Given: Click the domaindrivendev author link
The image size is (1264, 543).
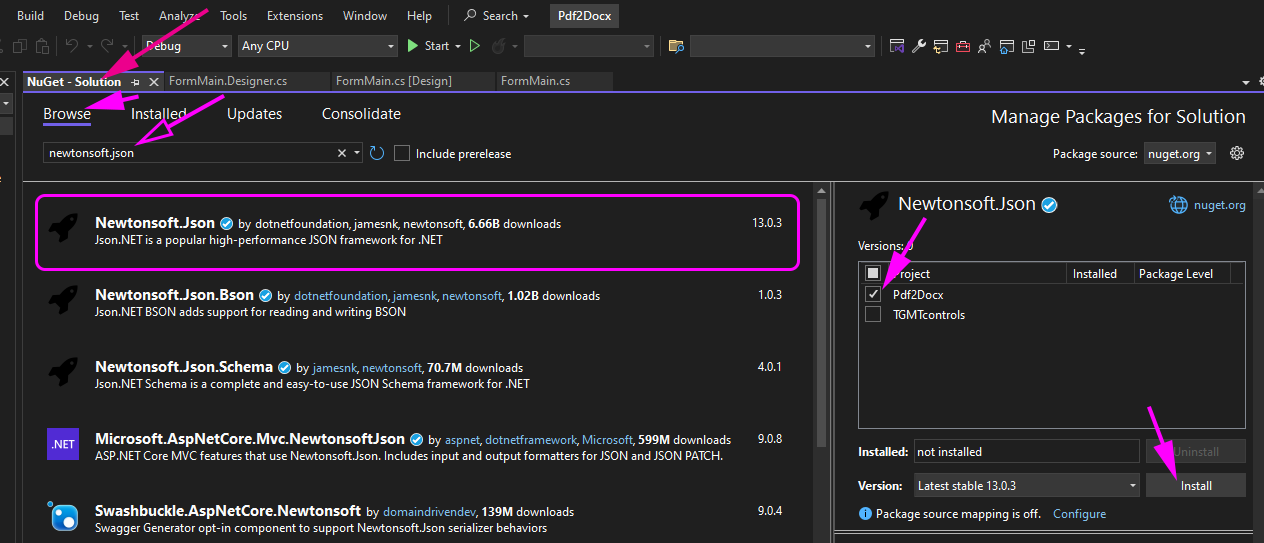Looking at the screenshot, I should (x=431, y=512).
